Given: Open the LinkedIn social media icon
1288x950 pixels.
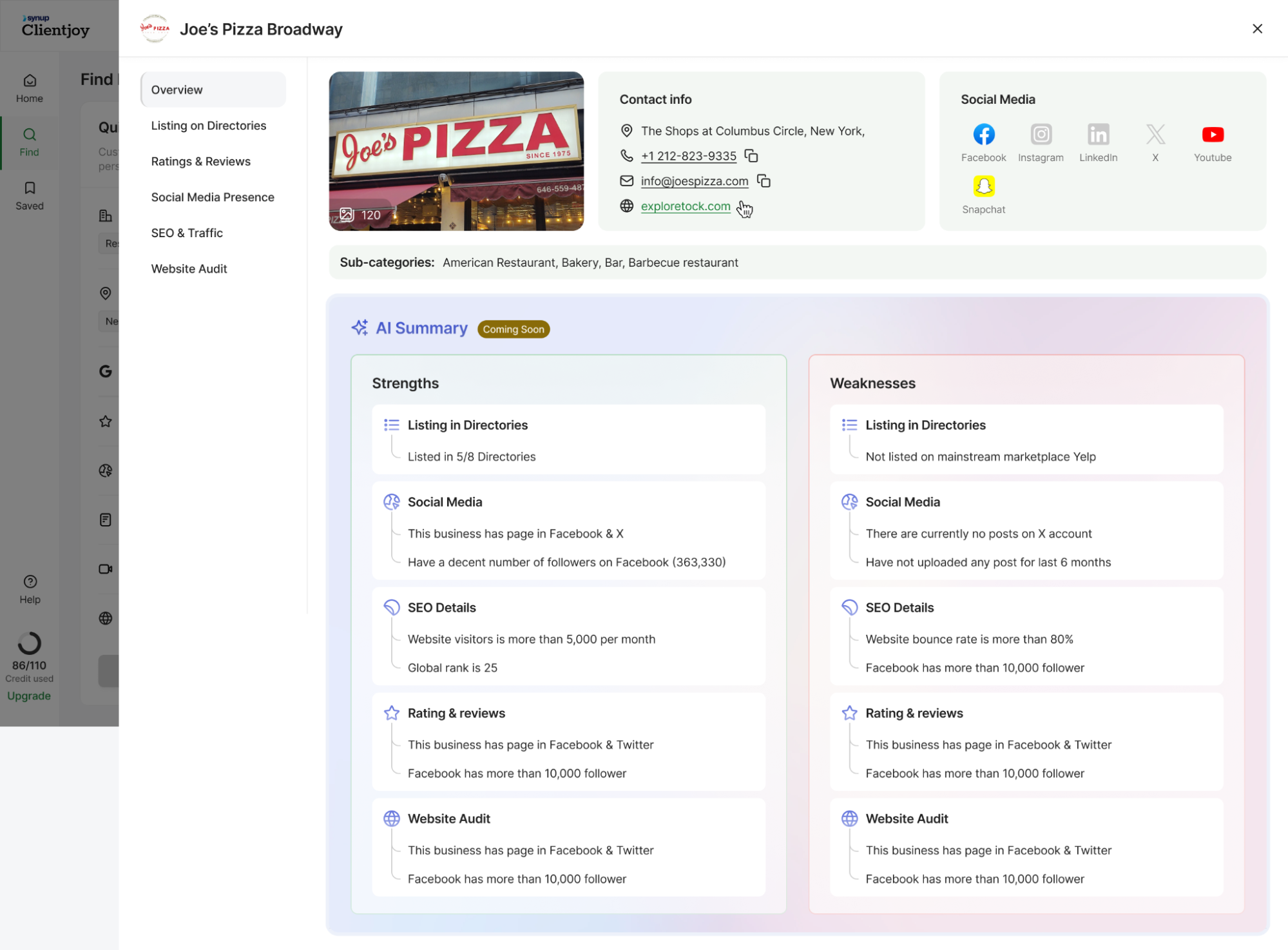Looking at the screenshot, I should click(1098, 134).
